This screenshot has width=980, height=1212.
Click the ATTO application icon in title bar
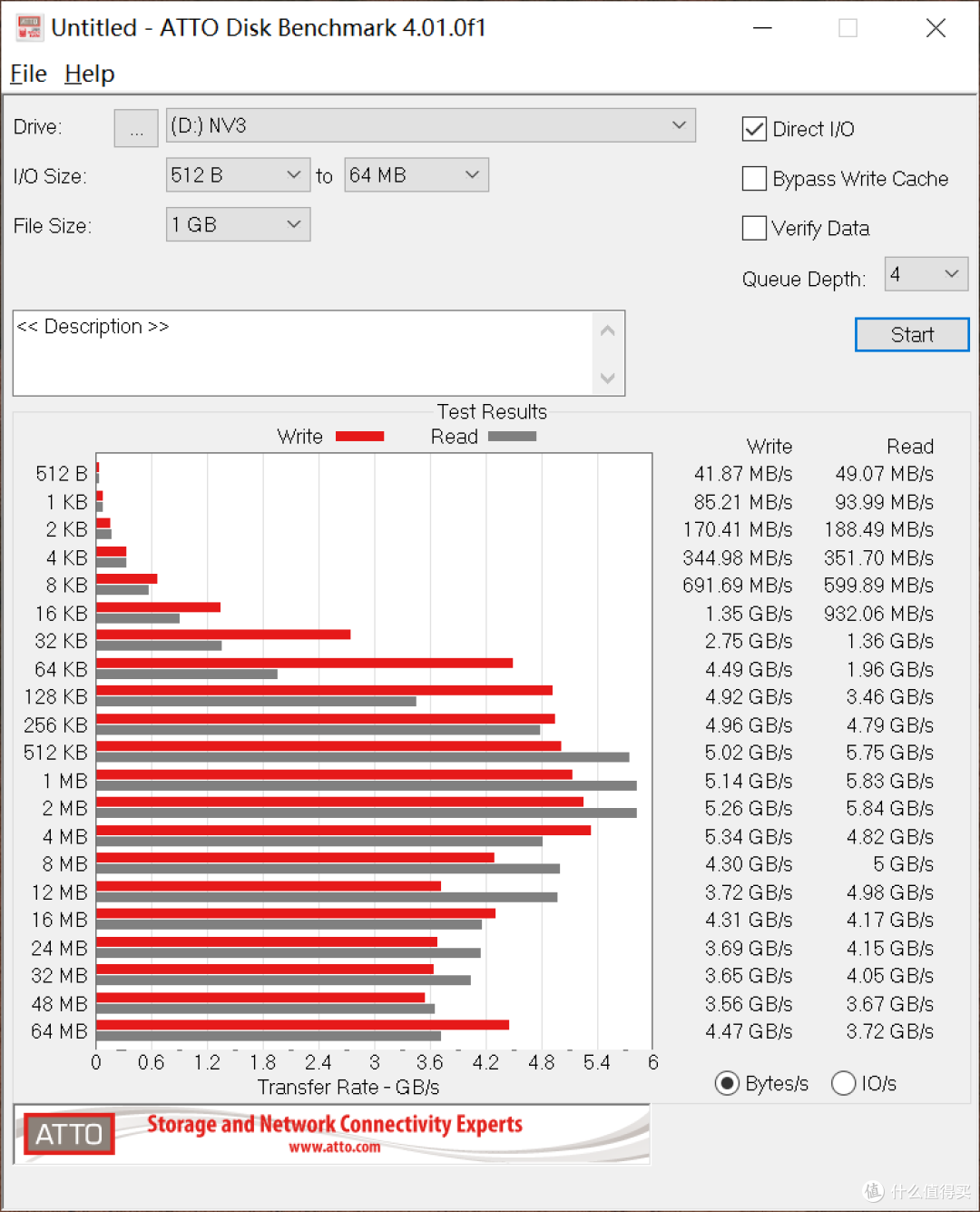[28, 27]
